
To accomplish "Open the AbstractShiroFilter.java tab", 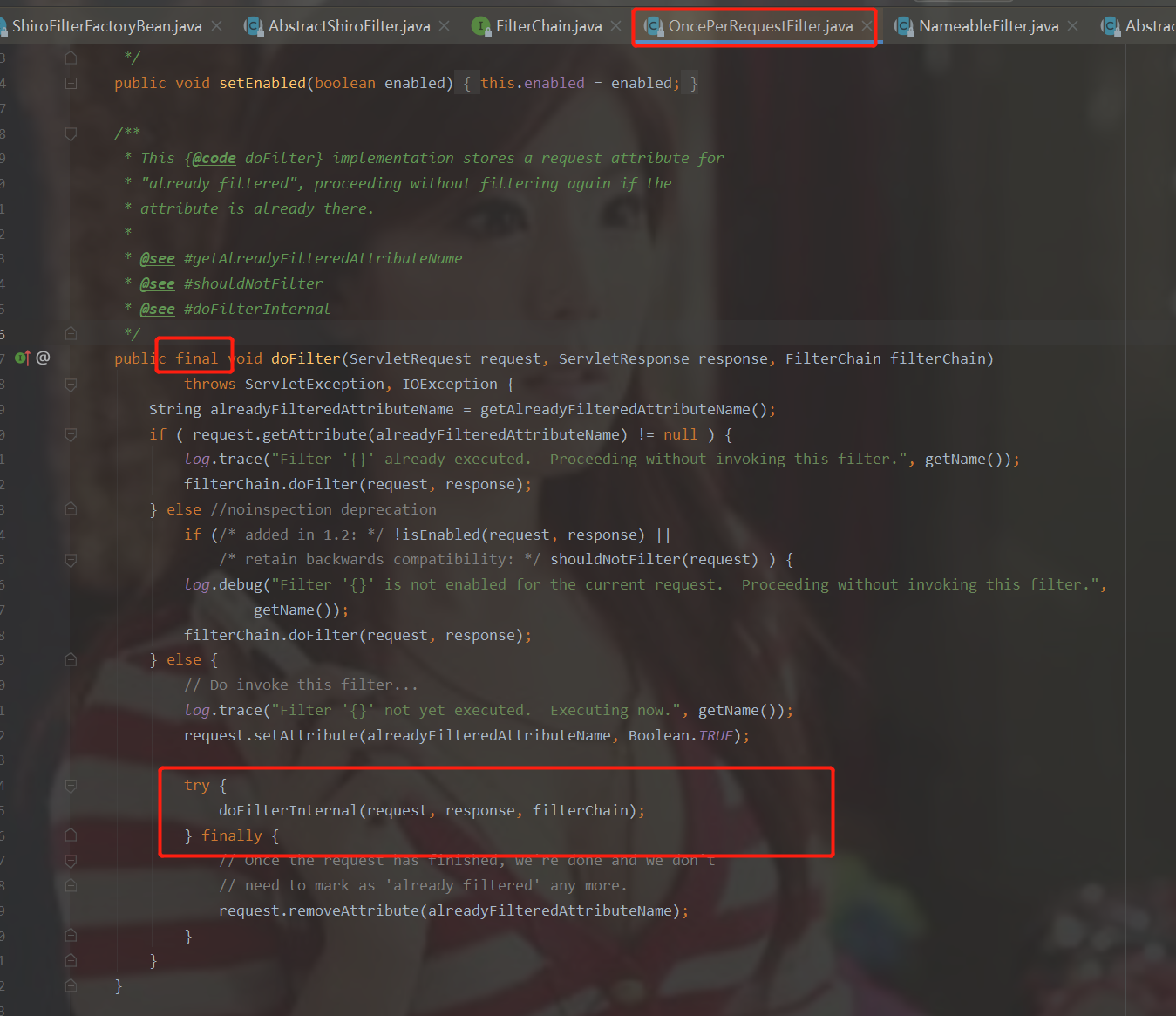I will tap(349, 26).
